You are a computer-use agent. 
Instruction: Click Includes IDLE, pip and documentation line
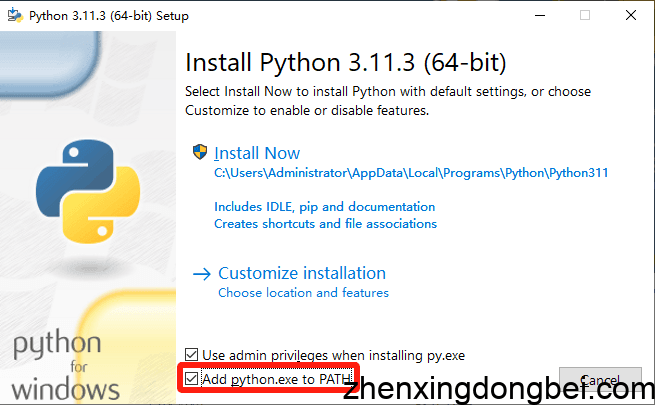(x=324, y=207)
